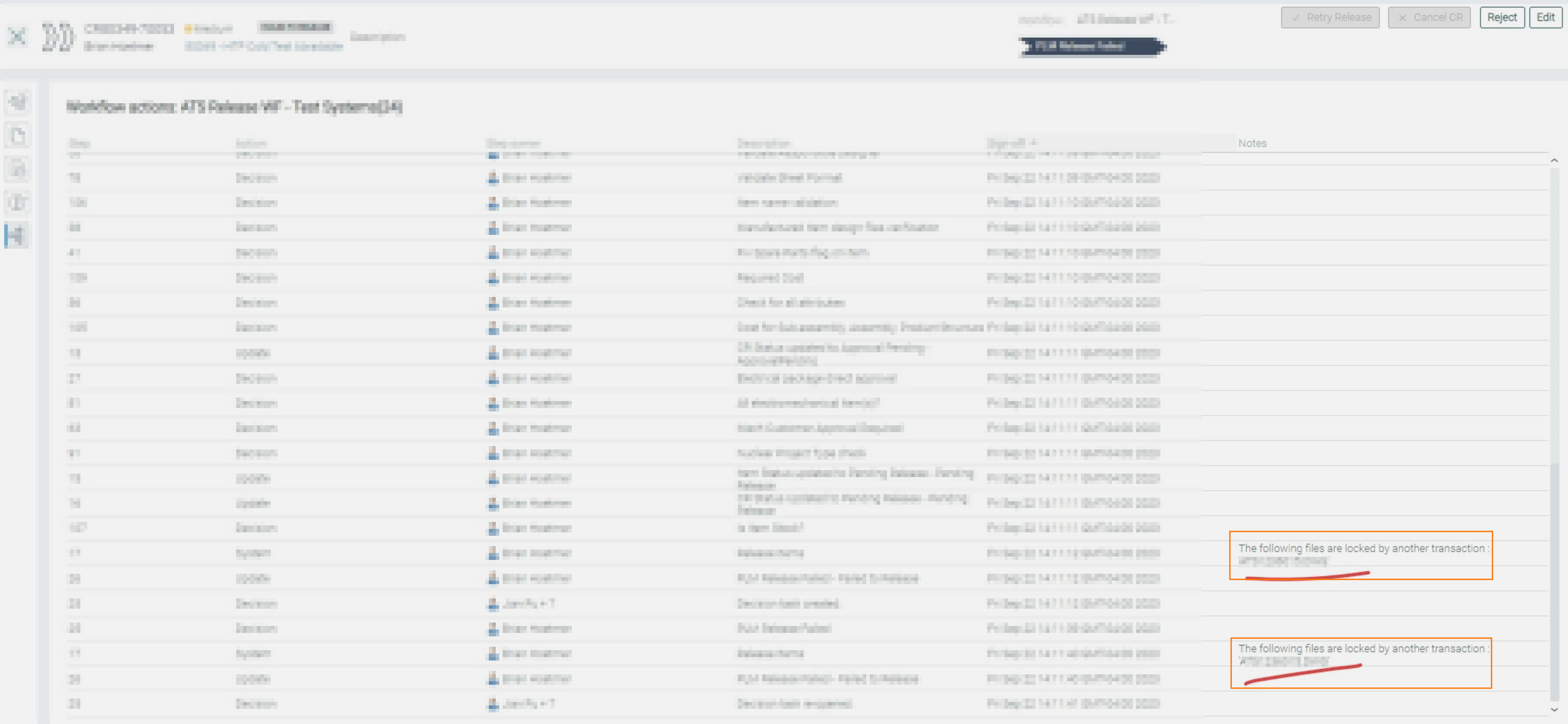Select the highlighted workflow icon in left sidebar

[x=16, y=235]
